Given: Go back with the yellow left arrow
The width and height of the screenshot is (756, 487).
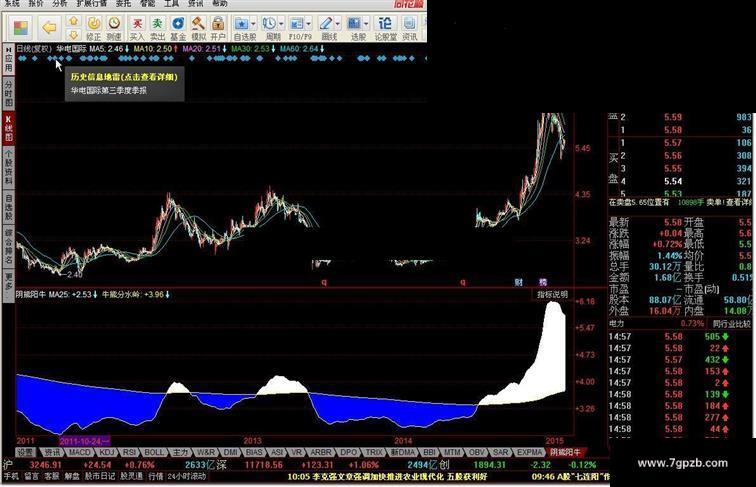Looking at the screenshot, I should [49, 27].
